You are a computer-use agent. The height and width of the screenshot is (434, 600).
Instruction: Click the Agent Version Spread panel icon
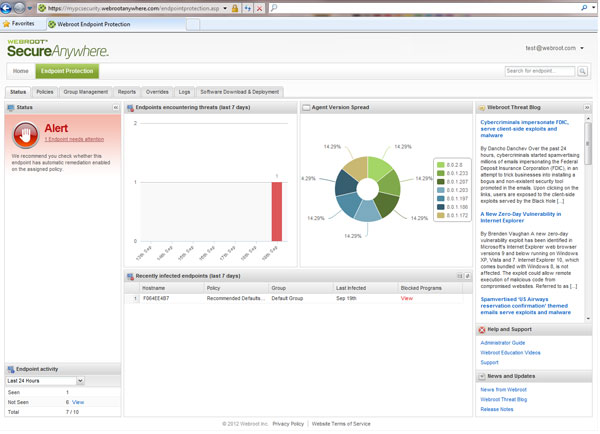coord(306,108)
